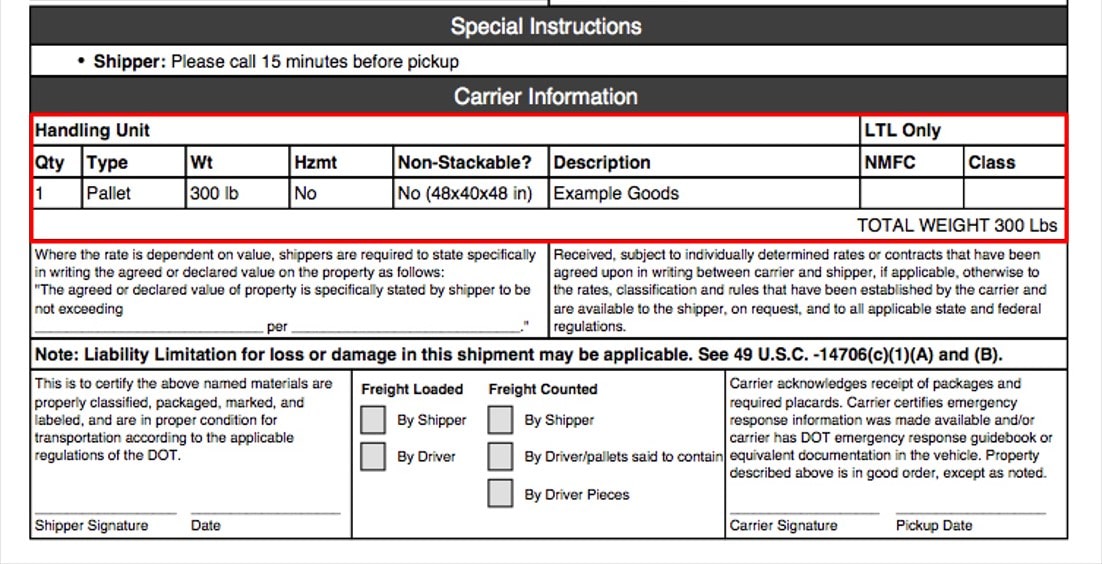Select the Special Instructions header
This screenshot has width=1102, height=564.
coord(548,27)
